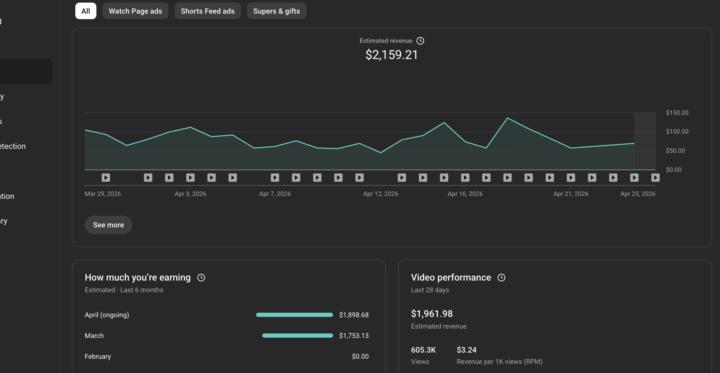Click the Apr 12, 2026 date label
720x373 pixels.
(381, 194)
